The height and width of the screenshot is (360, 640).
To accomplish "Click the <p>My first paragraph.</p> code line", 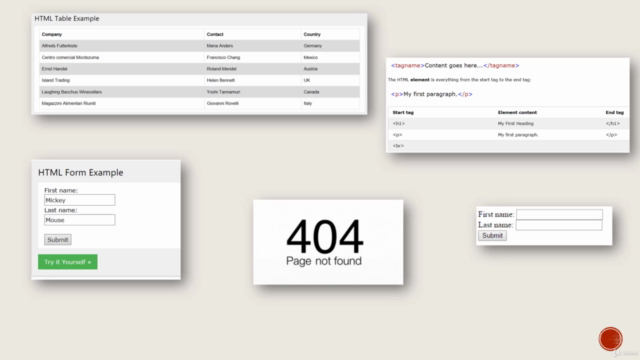I will [x=431, y=94].
